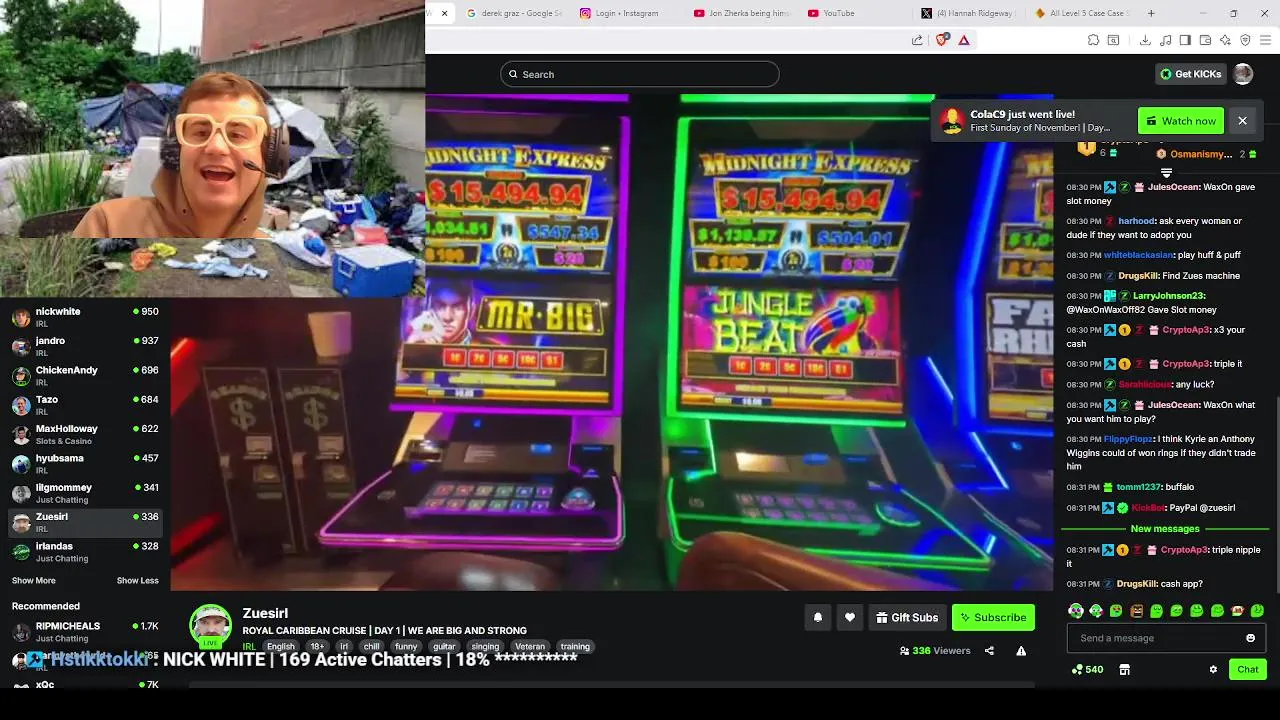Click the share page icon in address bar
This screenshot has height=720, width=1280.
tap(917, 40)
